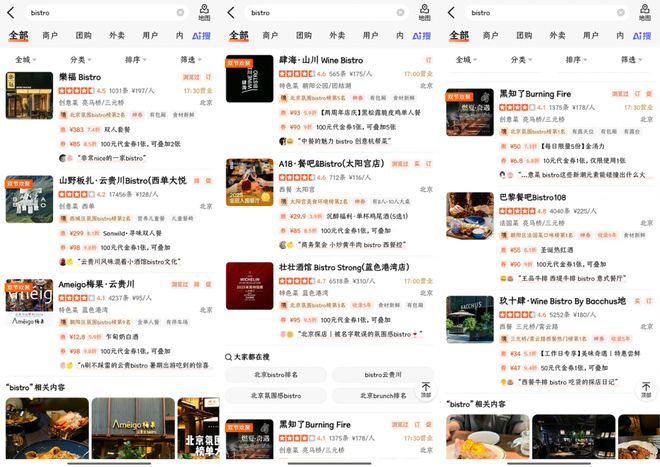Open 樂福 Bistro listing title

(x=80, y=77)
